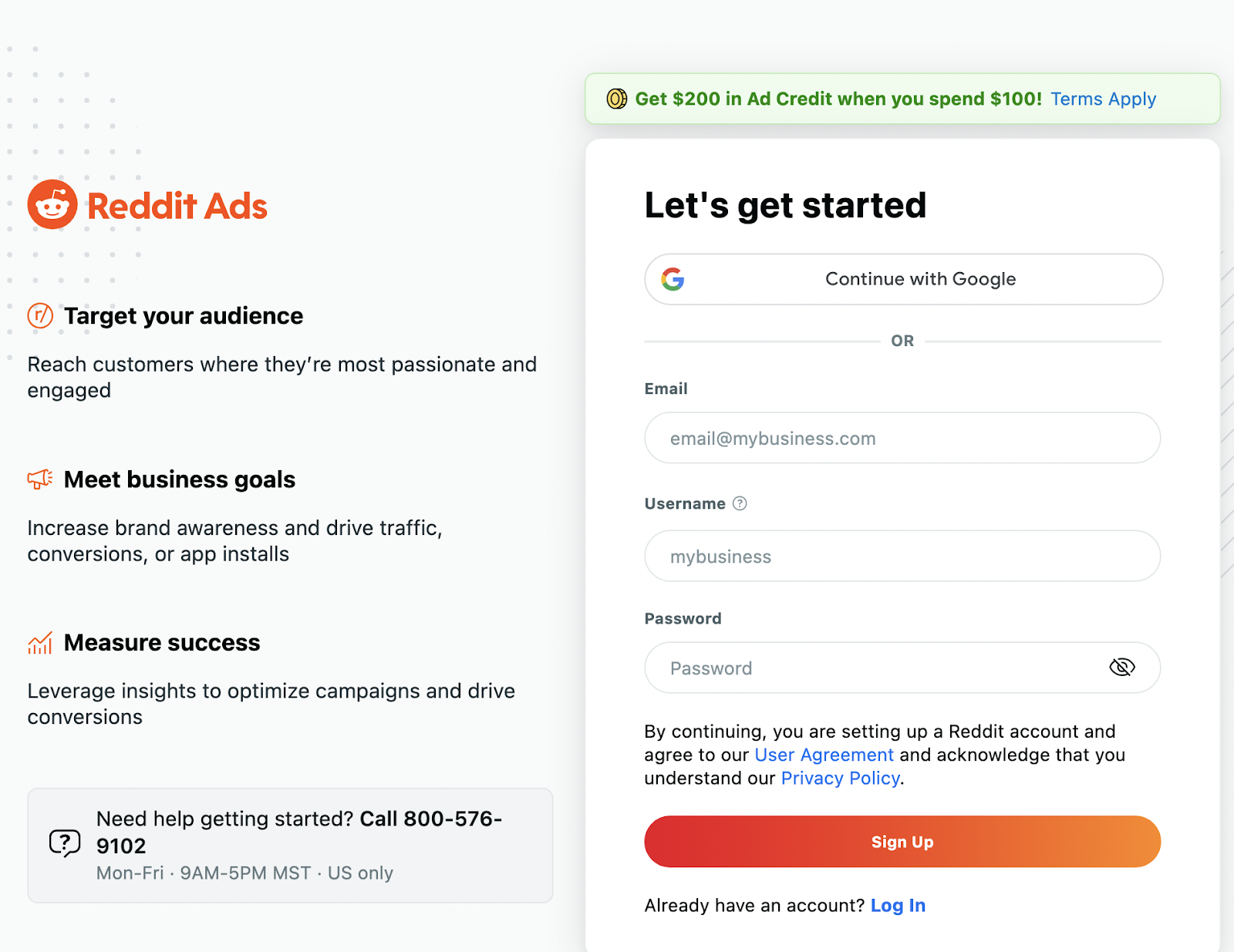Click the Reddit Ads wordmark text
Image resolution: width=1234 pixels, height=952 pixels.
pos(177,207)
